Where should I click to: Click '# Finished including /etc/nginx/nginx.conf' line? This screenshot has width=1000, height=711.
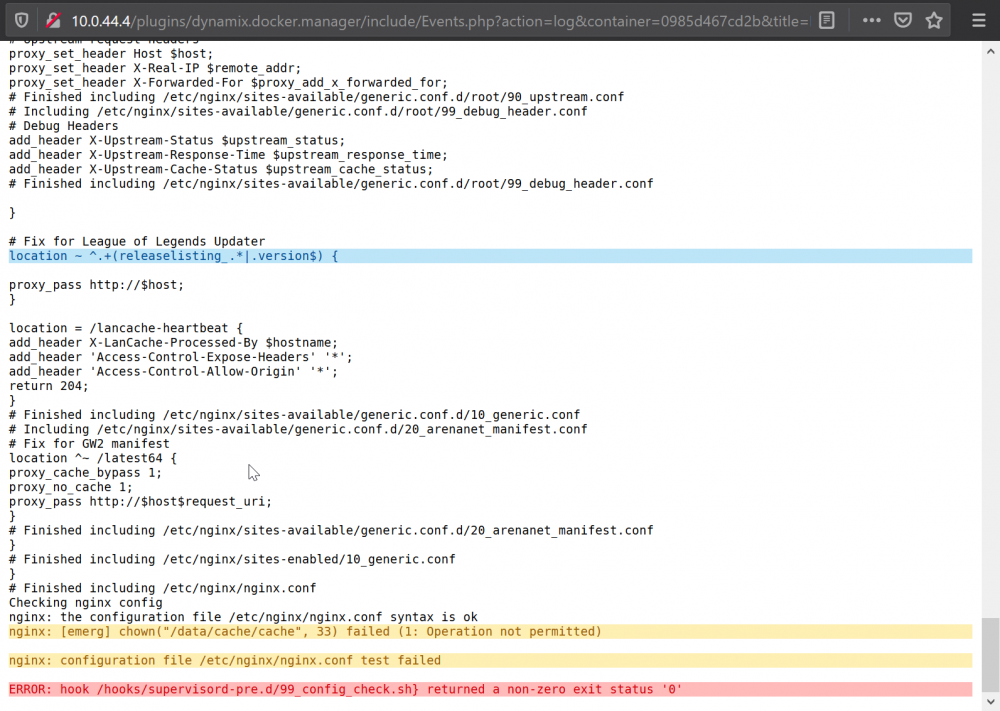coord(163,588)
